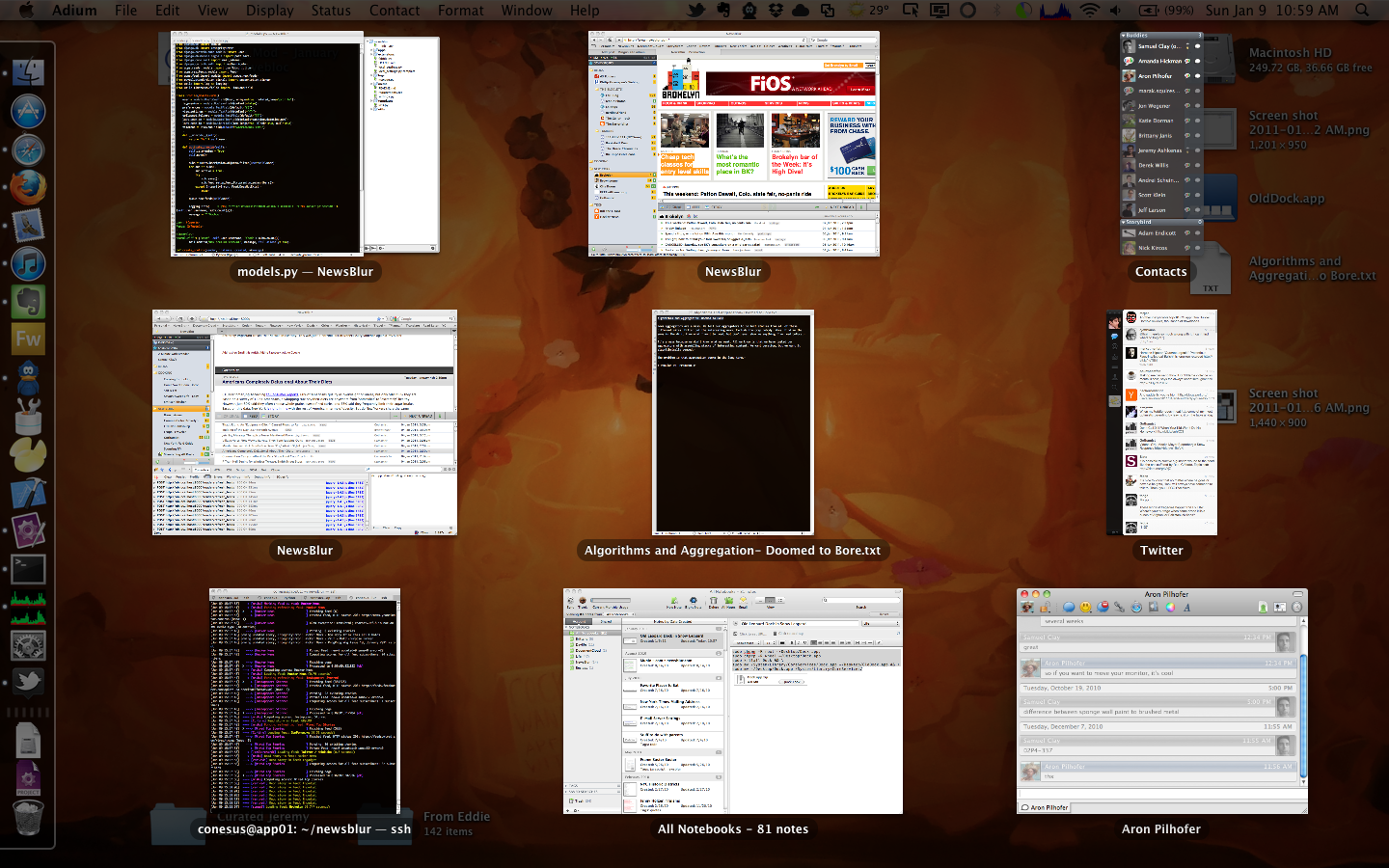This screenshot has width=1389, height=868.
Task: Collapse the Buddies group in Contacts window
Action: [x=1124, y=35]
